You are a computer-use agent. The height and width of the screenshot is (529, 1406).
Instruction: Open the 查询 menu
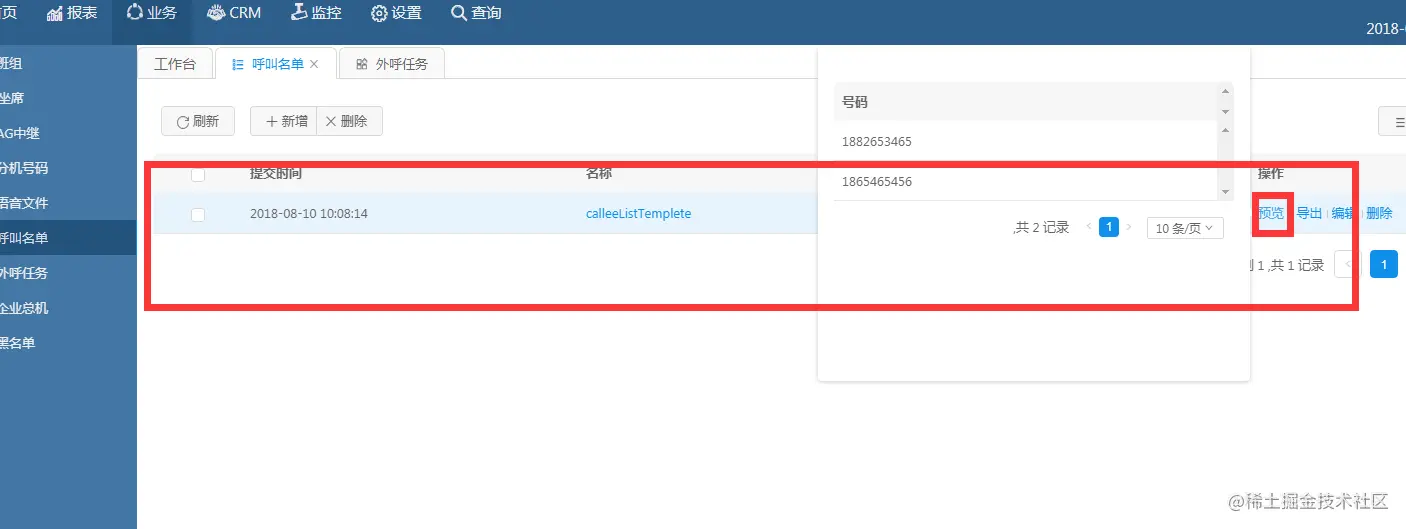click(x=476, y=13)
